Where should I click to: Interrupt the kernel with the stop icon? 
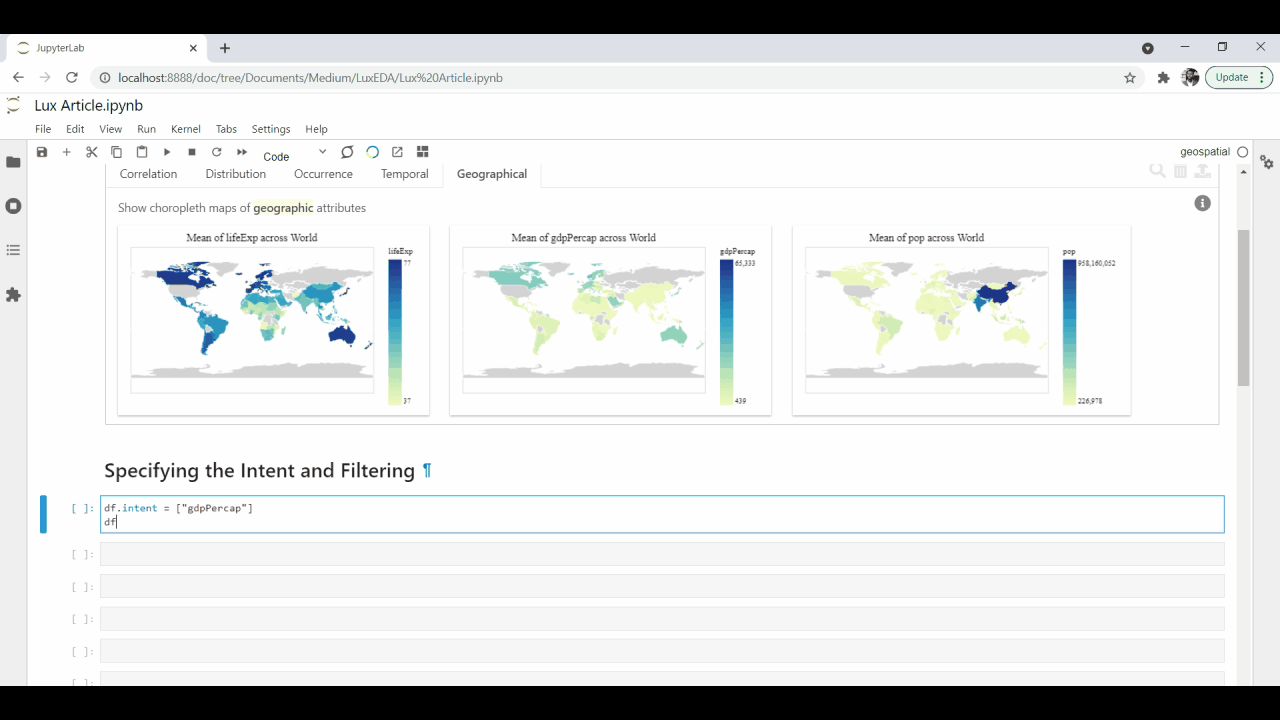coord(192,152)
